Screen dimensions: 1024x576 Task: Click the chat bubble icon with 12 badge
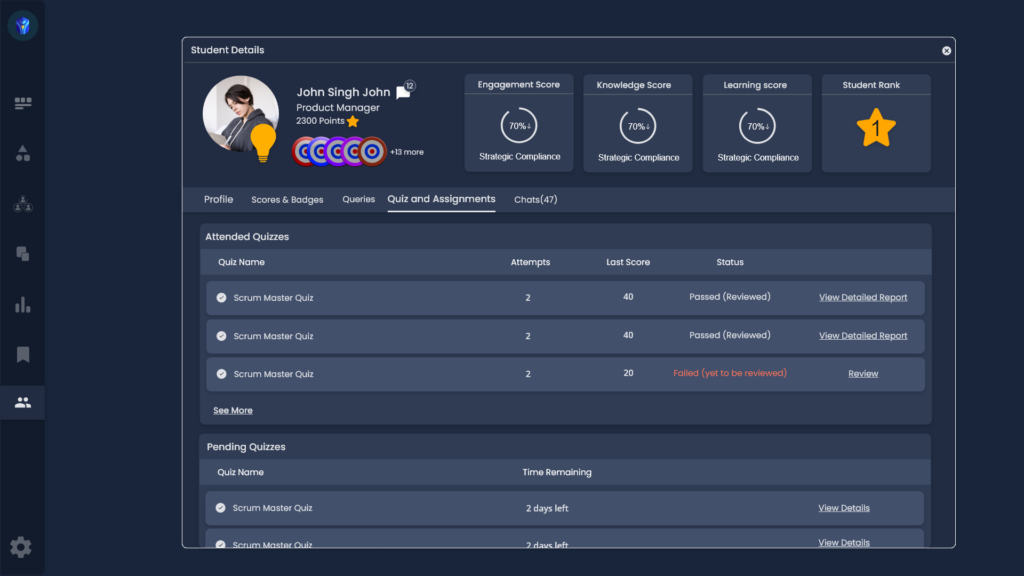click(404, 93)
